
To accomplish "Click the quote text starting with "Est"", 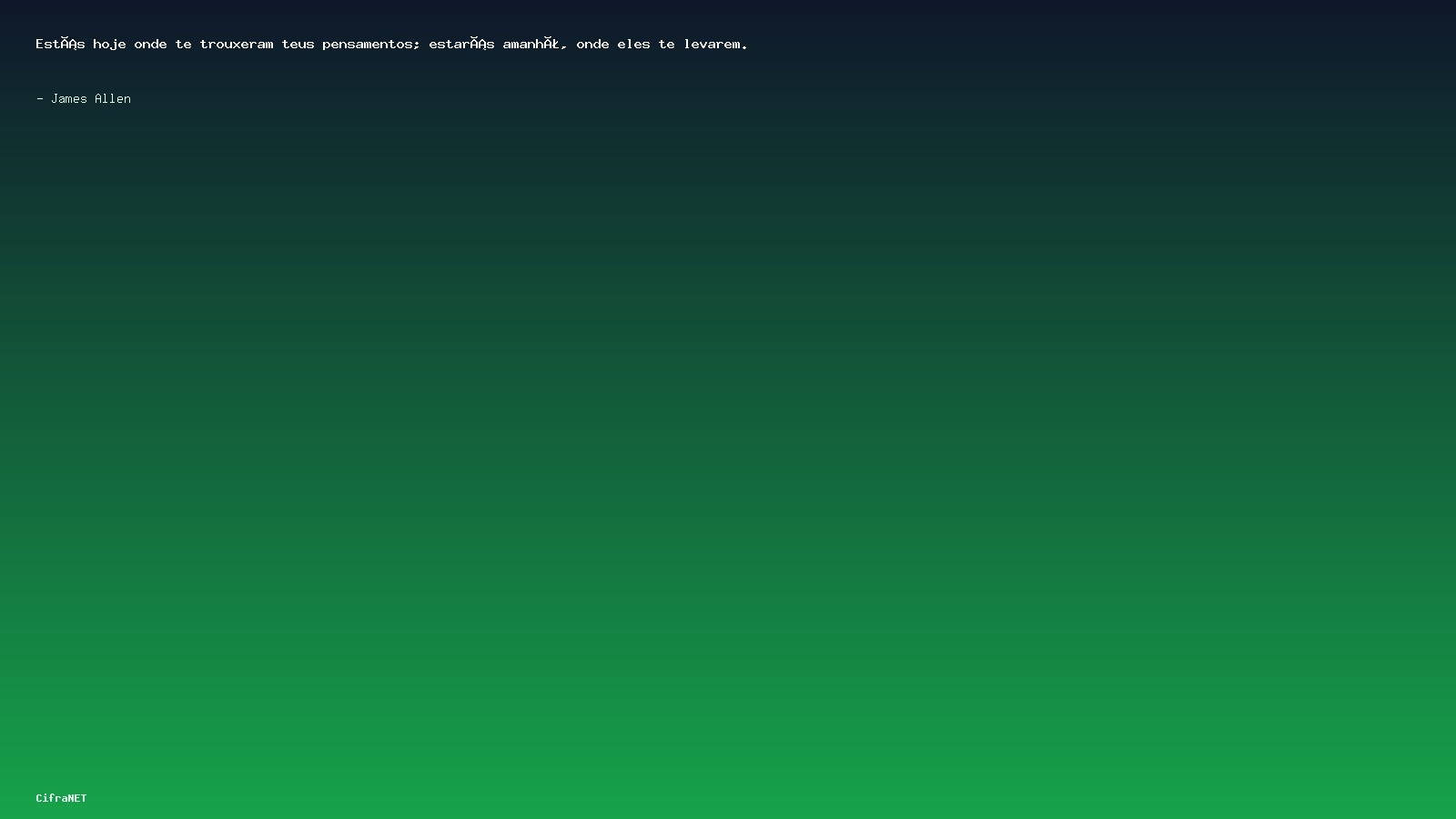I will 391,44.
